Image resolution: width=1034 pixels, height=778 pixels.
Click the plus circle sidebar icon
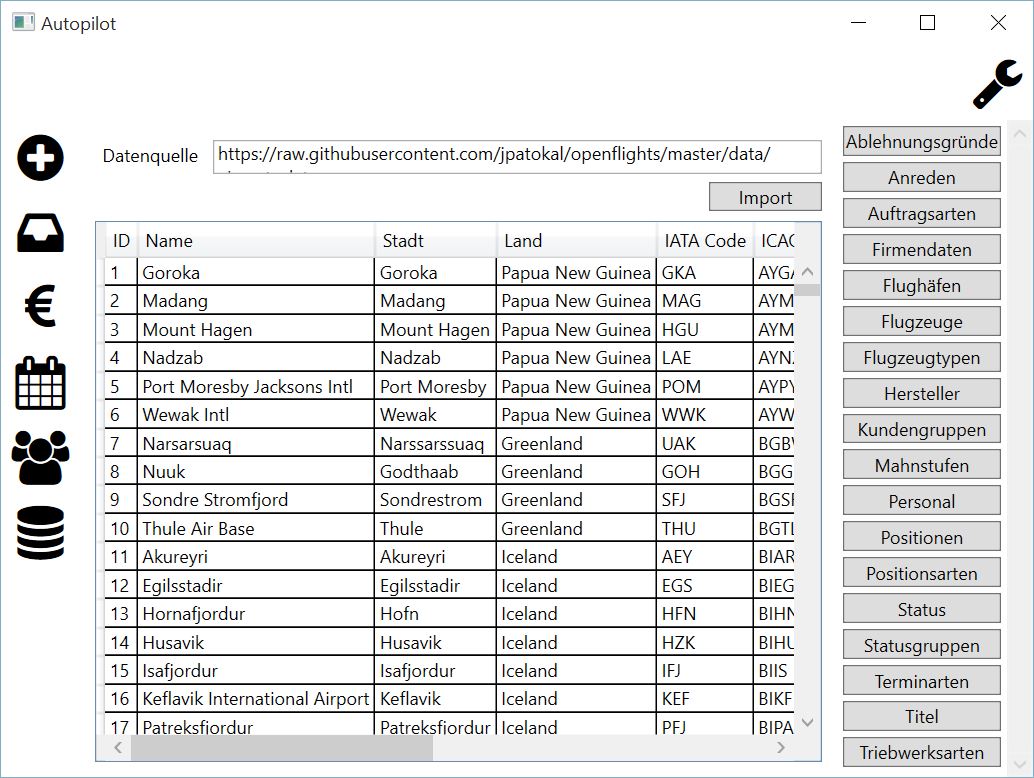point(40,158)
